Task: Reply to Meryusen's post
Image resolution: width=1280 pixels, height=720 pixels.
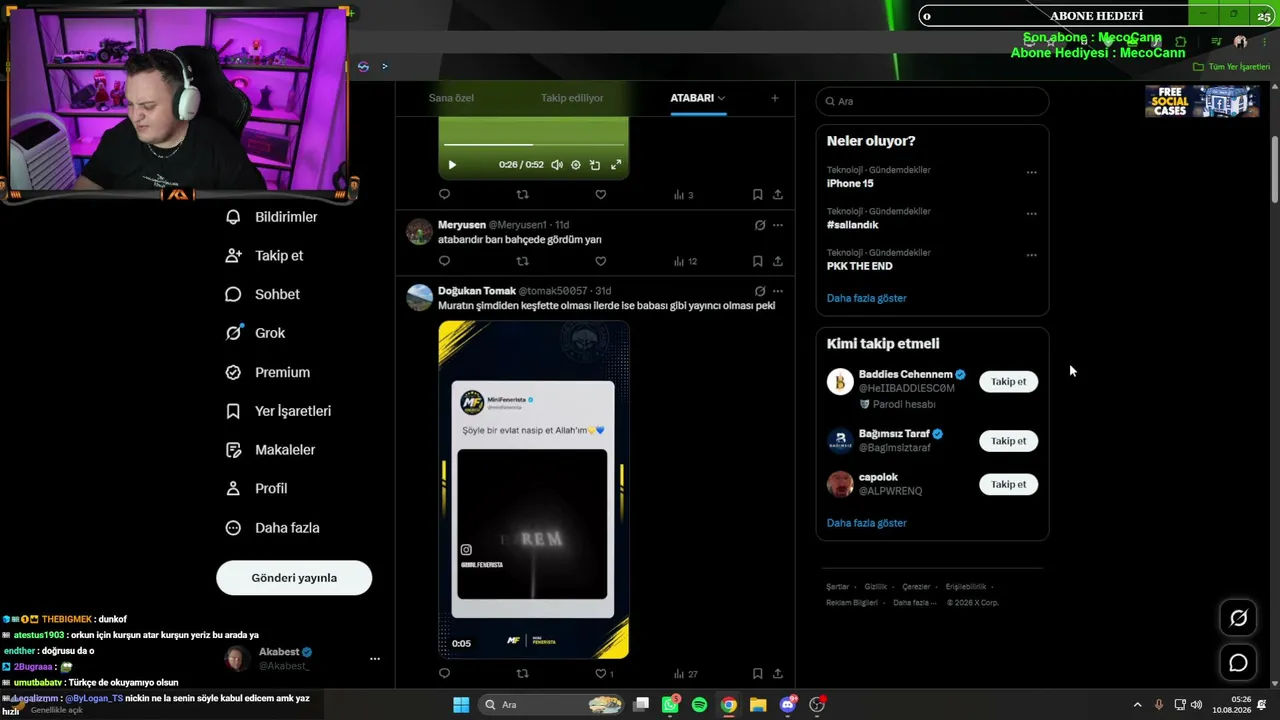Action: pos(445,261)
